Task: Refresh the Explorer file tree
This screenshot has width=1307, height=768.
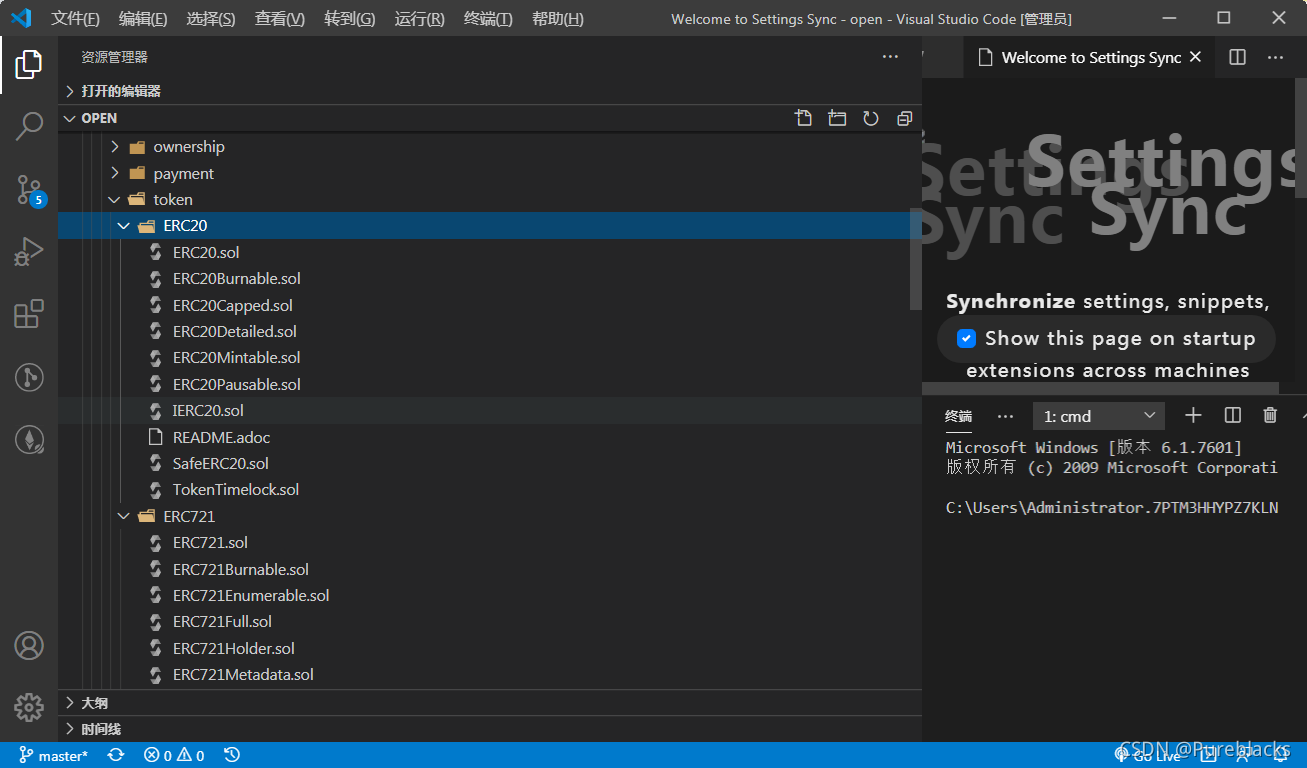Action: click(871, 118)
